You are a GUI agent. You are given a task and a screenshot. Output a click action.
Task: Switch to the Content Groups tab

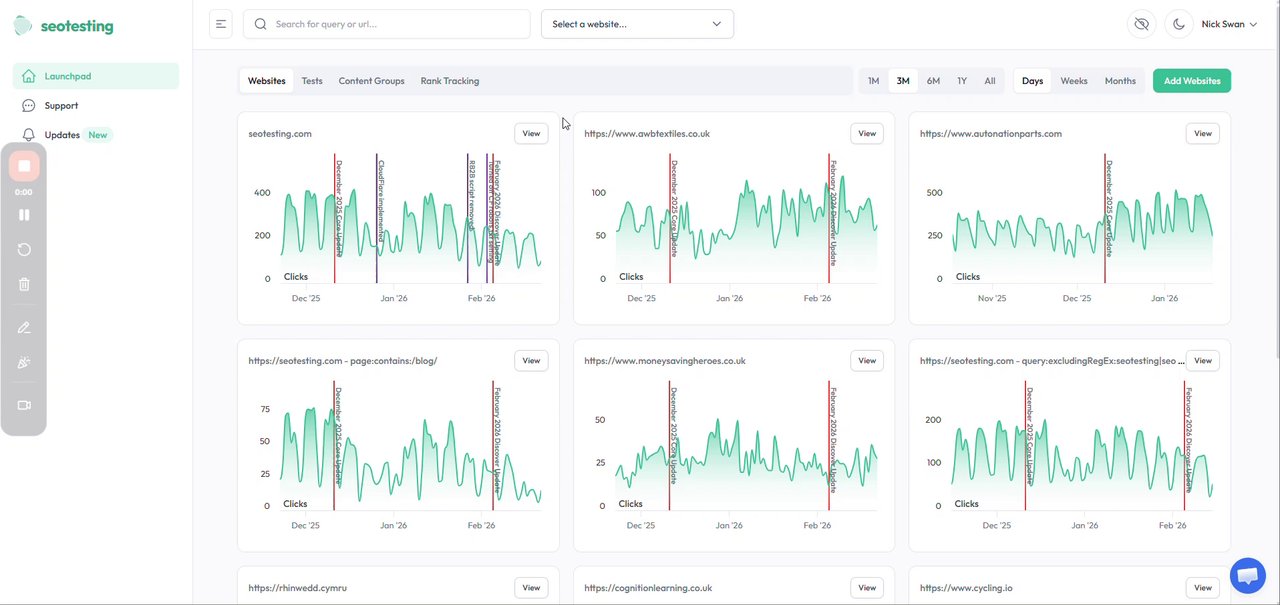[x=371, y=81]
